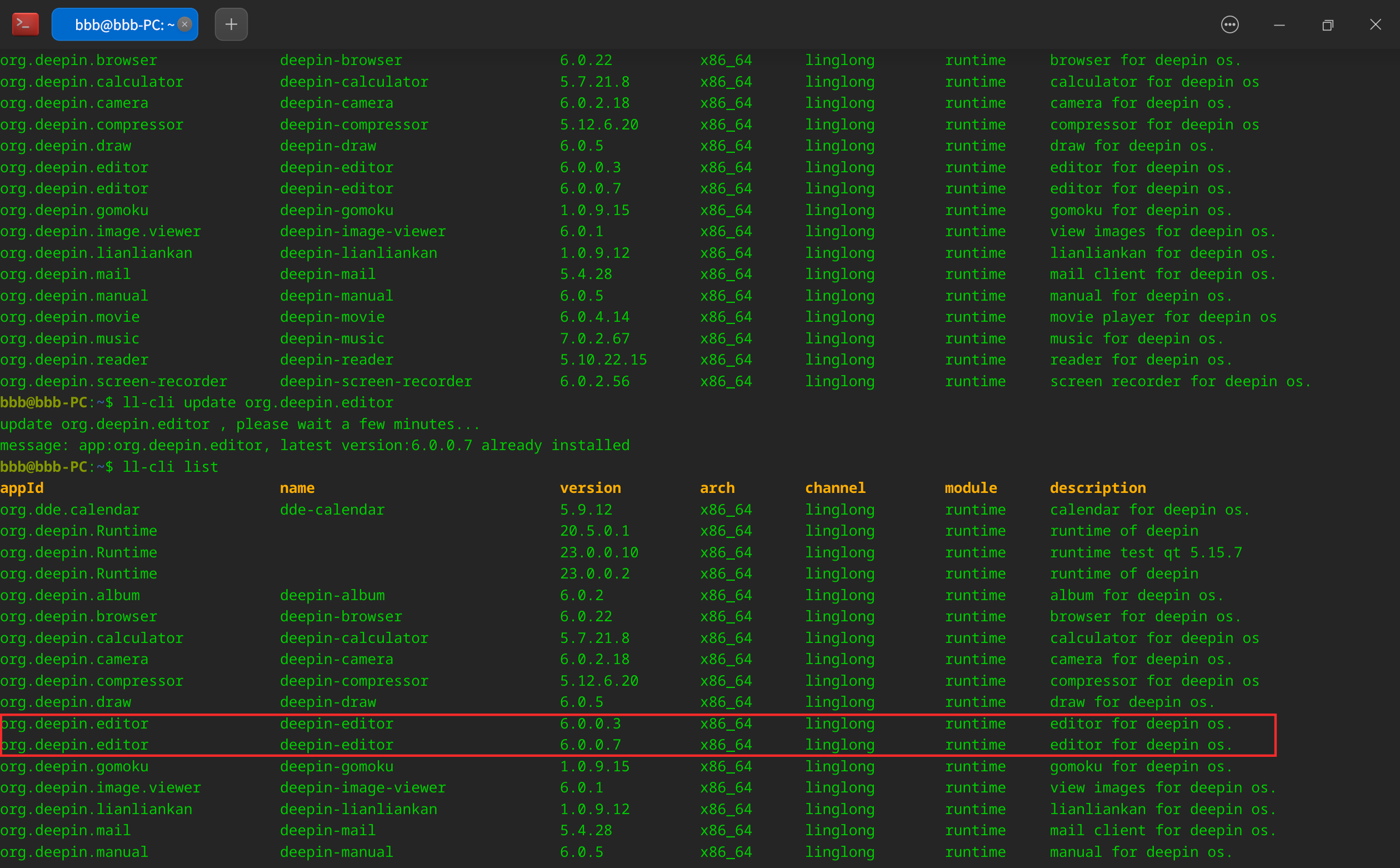The image size is (1400, 868).
Task: Open the three-dot options menu
Action: pos(1229,24)
